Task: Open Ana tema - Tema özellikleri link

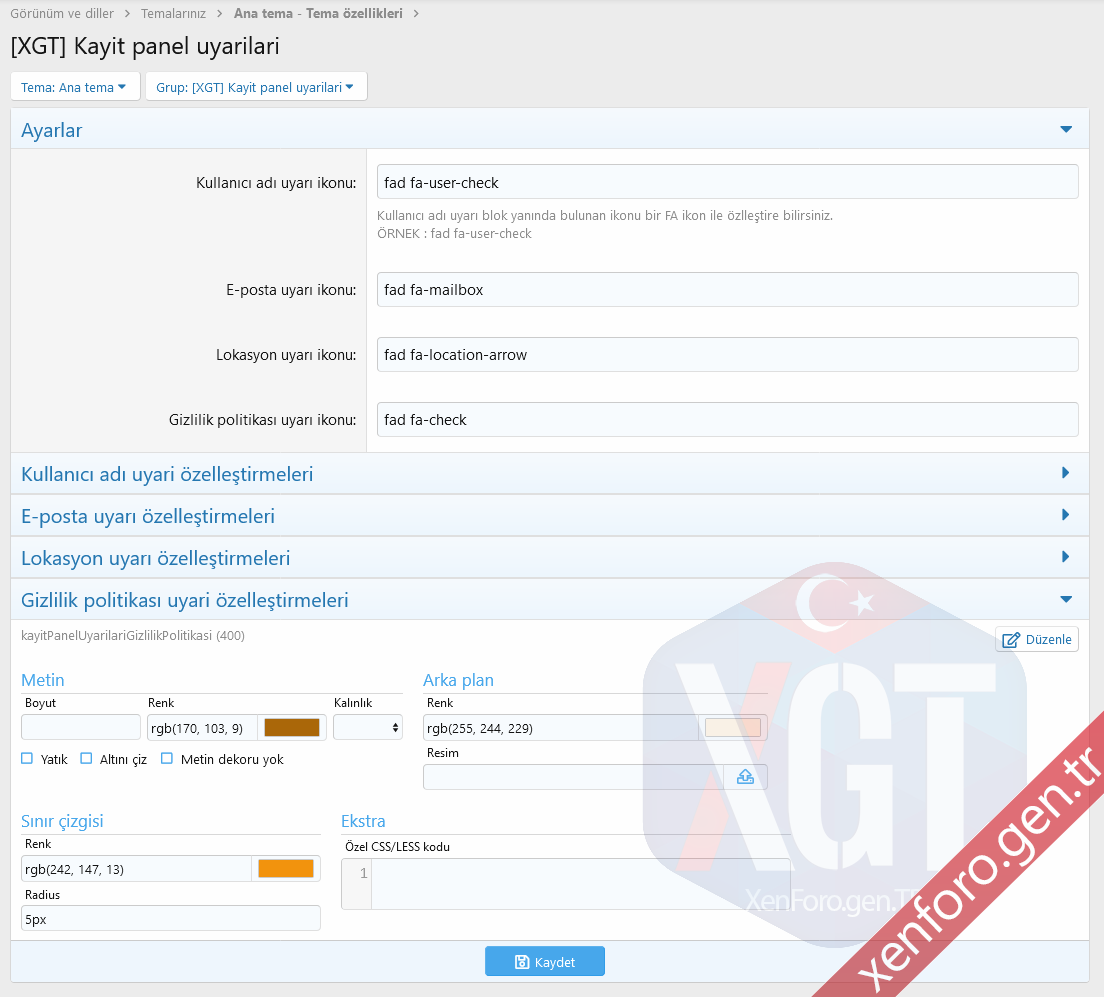Action: point(318,14)
